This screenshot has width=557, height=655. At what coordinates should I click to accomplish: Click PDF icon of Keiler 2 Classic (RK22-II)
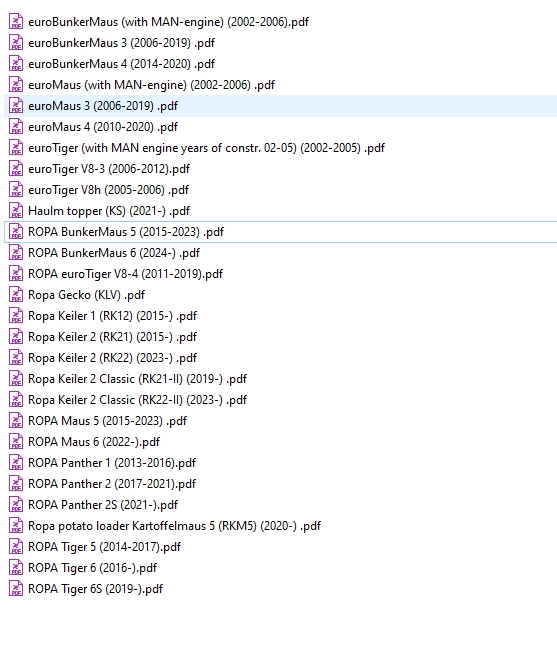pos(16,400)
